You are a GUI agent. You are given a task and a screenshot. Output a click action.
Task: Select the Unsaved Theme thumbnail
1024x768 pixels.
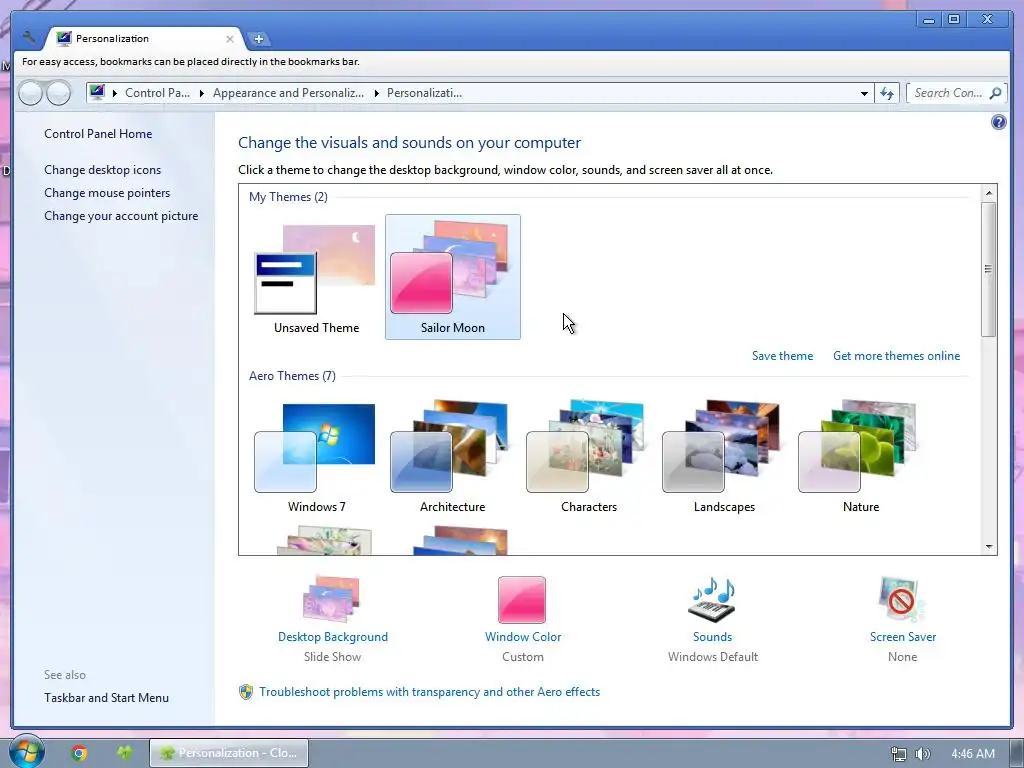coord(316,277)
